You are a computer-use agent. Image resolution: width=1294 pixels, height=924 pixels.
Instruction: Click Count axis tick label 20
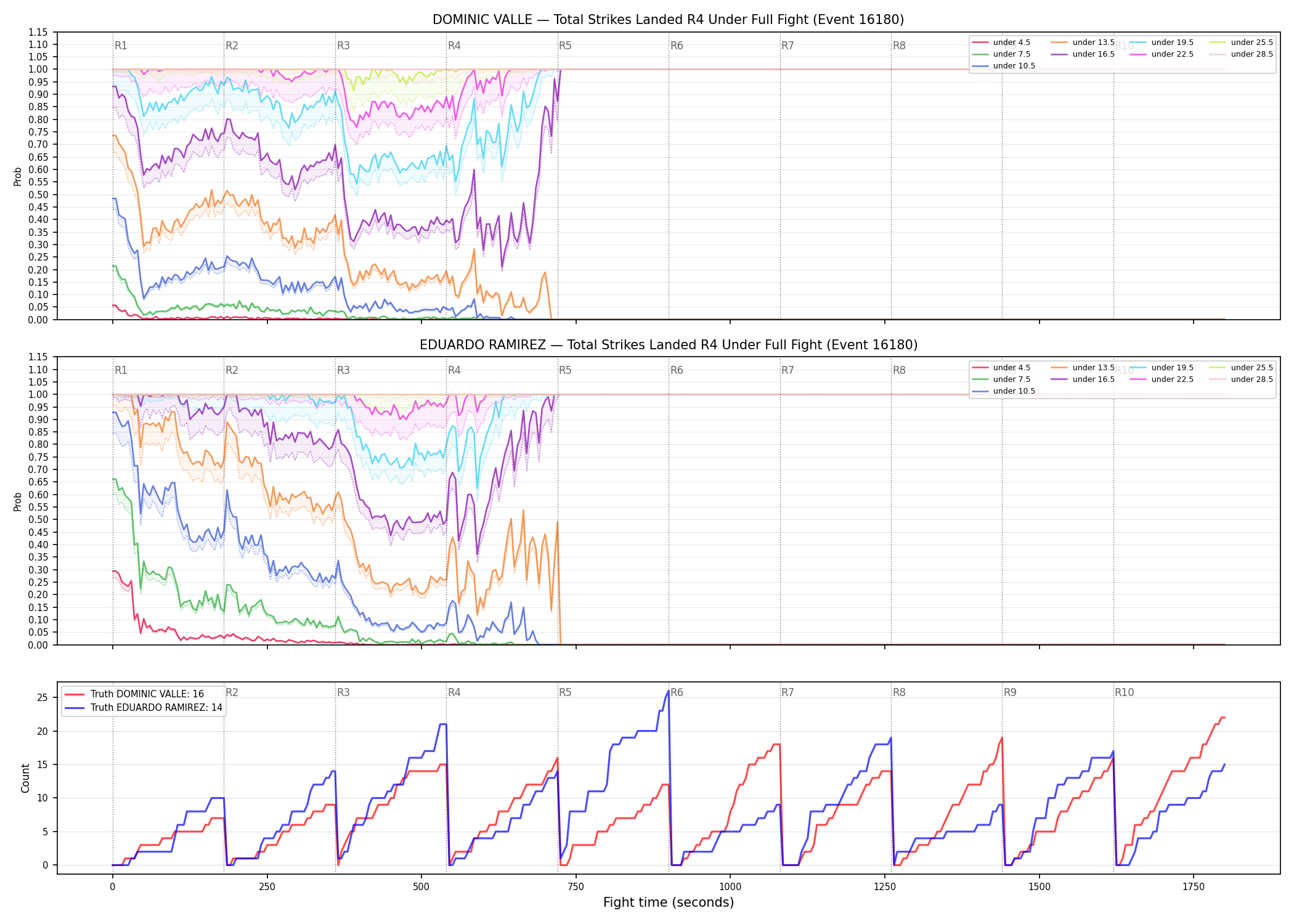[x=43, y=732]
